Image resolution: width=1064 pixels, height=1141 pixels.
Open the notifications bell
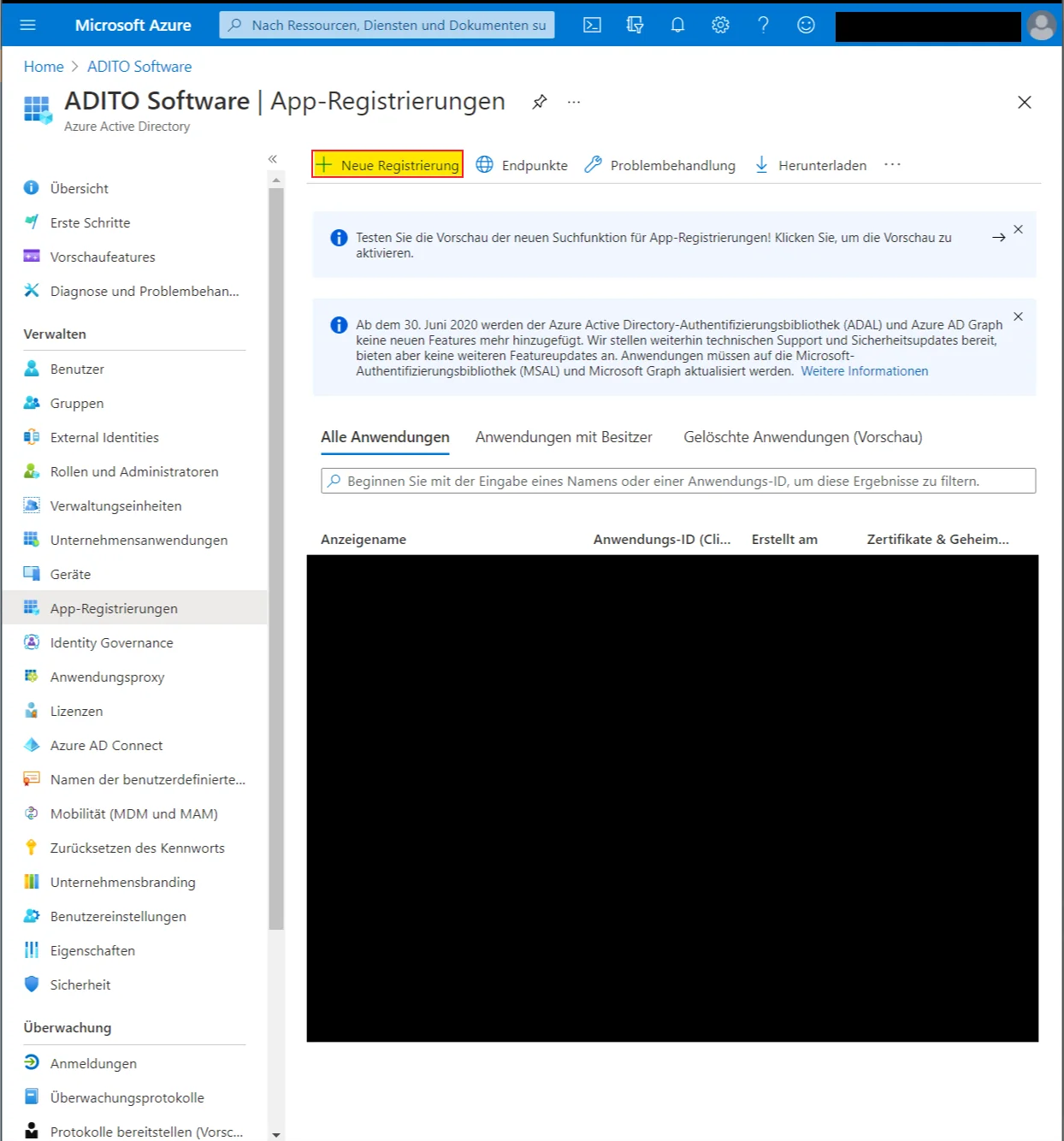[x=677, y=25]
